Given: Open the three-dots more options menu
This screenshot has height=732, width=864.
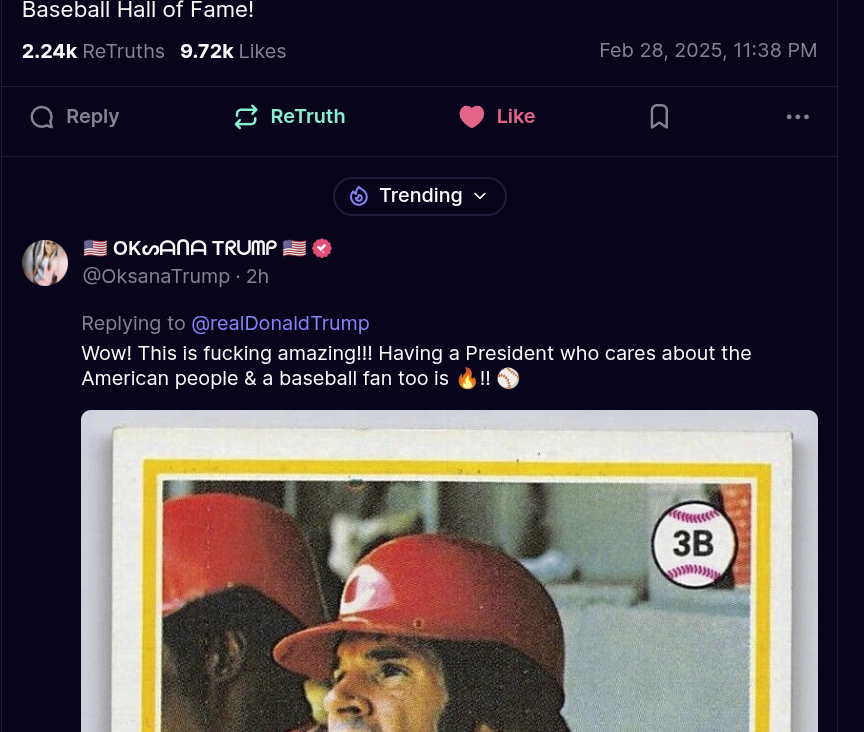Looking at the screenshot, I should (x=797, y=117).
